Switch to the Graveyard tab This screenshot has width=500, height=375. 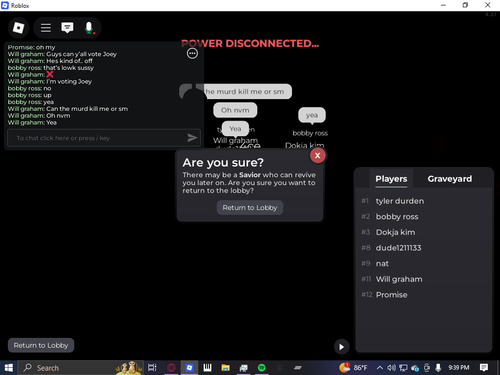(450, 179)
